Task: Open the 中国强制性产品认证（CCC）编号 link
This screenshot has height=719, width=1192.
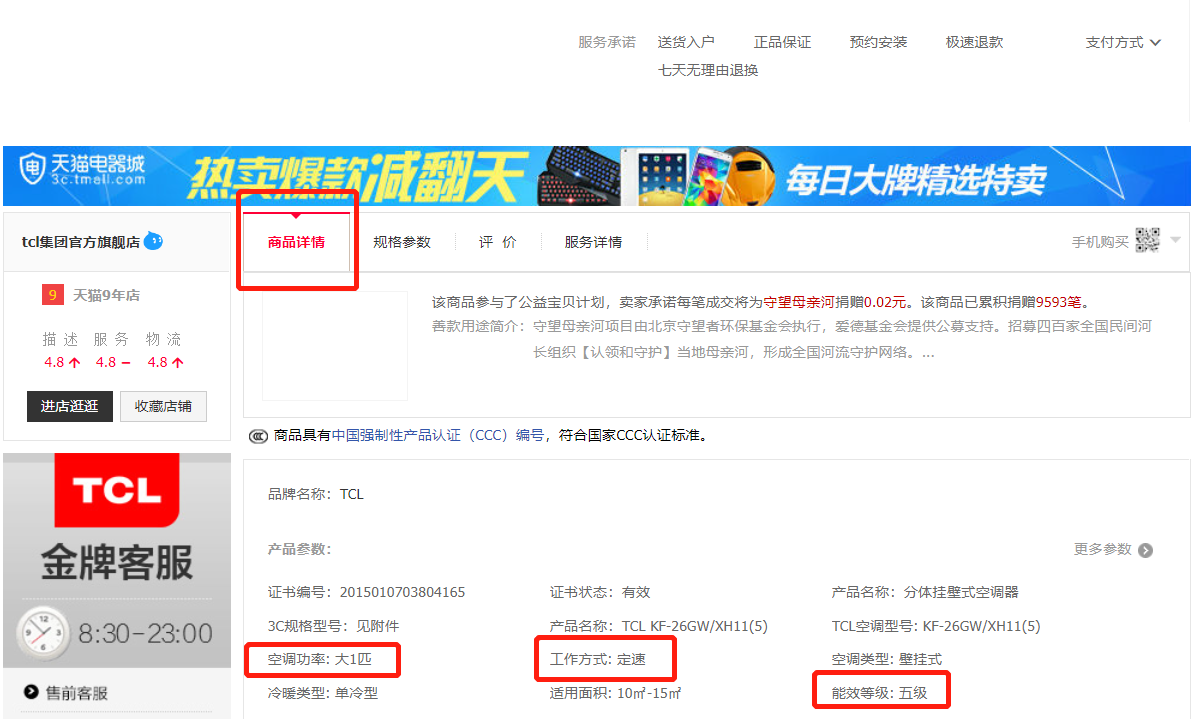Action: click(439, 435)
